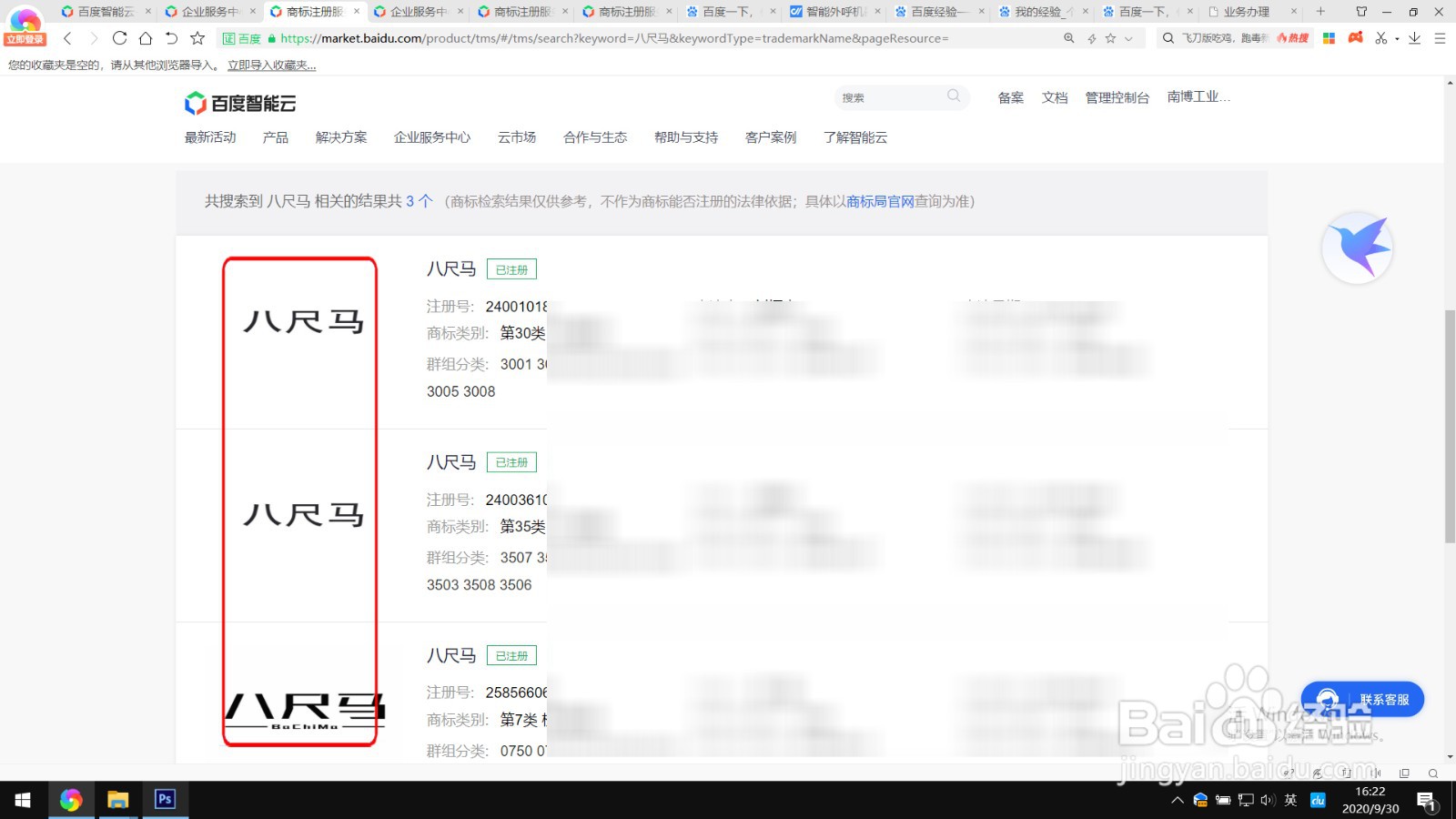Click the 立即导入收藏夹 link
The height and width of the screenshot is (819, 1456).
coord(272,66)
